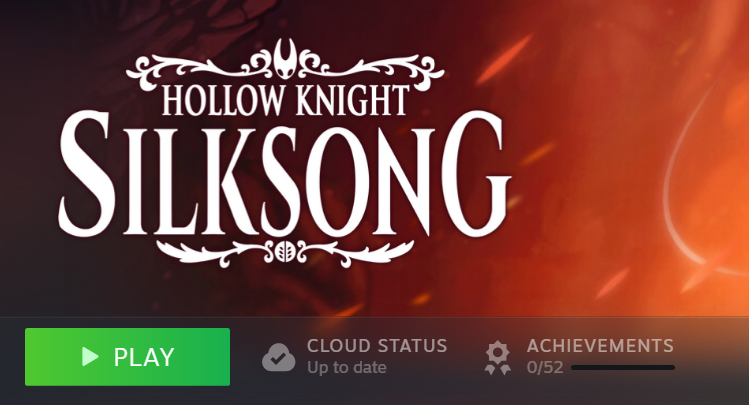The height and width of the screenshot is (405, 749).
Task: Click the word PLAY on green button
Action: coord(144,357)
